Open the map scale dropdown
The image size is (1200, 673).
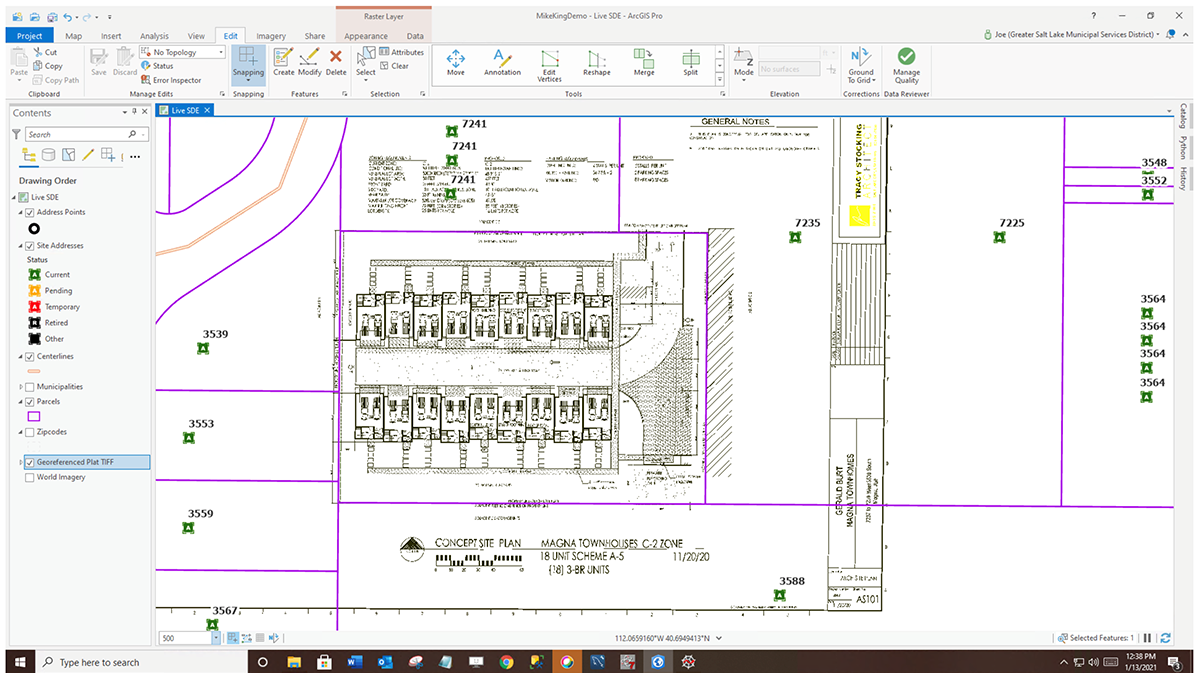tap(215, 638)
